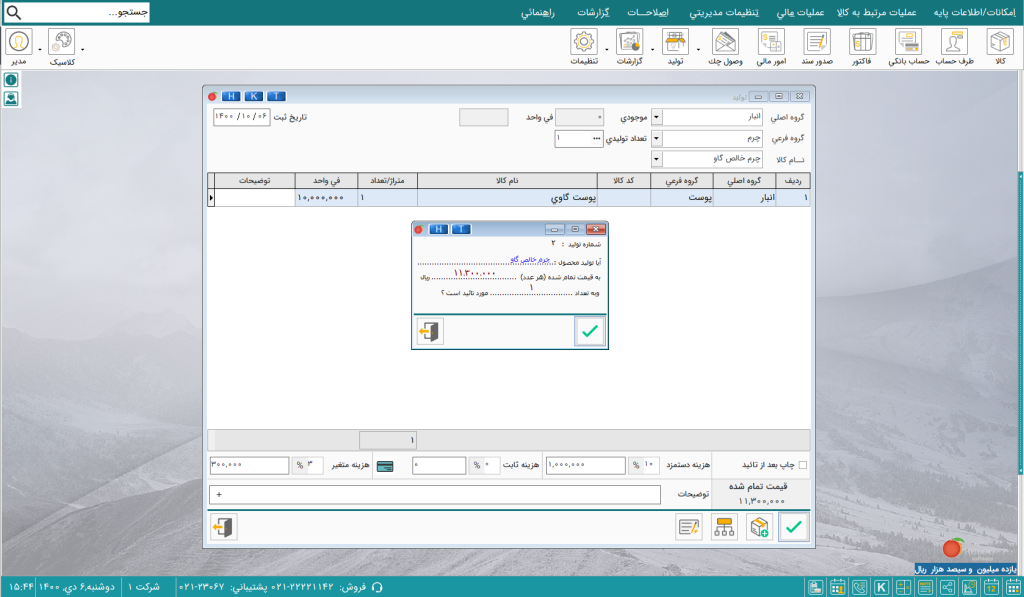Open the تنظیمات gear toolbar icon
The height and width of the screenshot is (597, 1024).
584,42
